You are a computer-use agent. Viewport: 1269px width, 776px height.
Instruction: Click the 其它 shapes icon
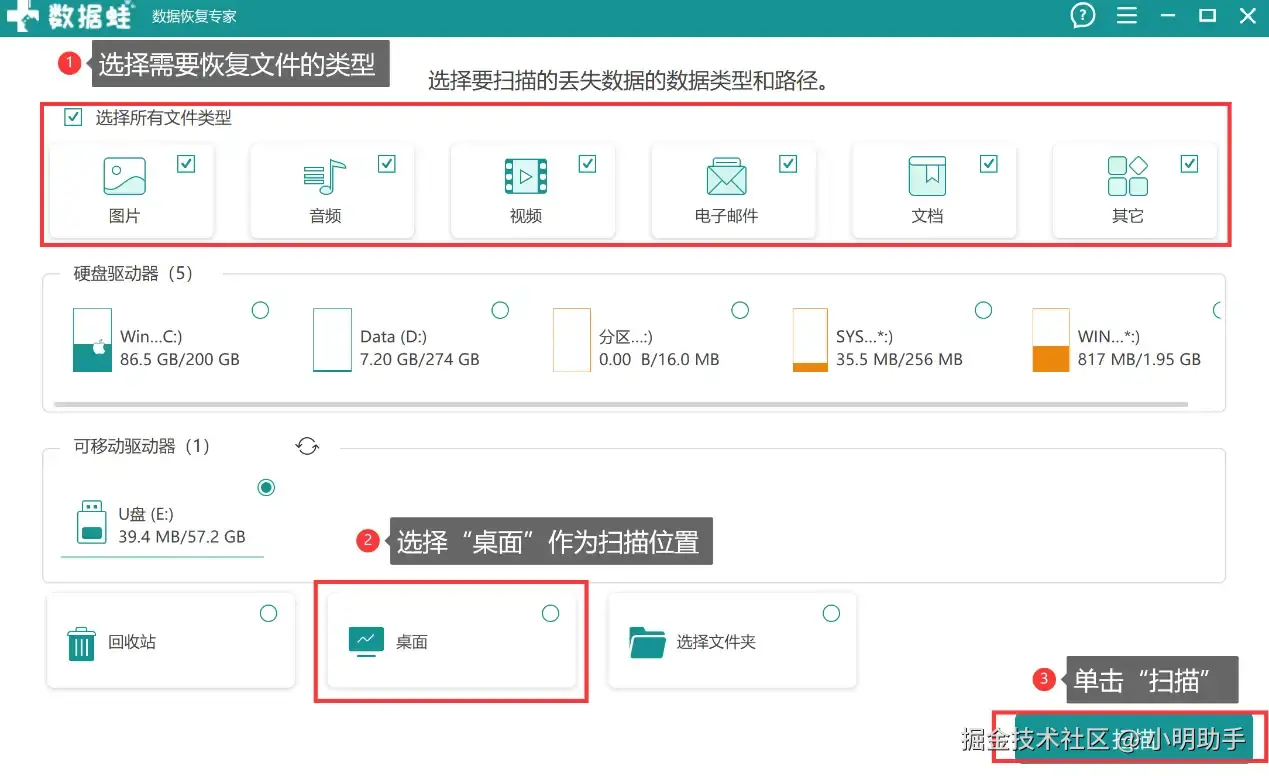[x=1127, y=176]
